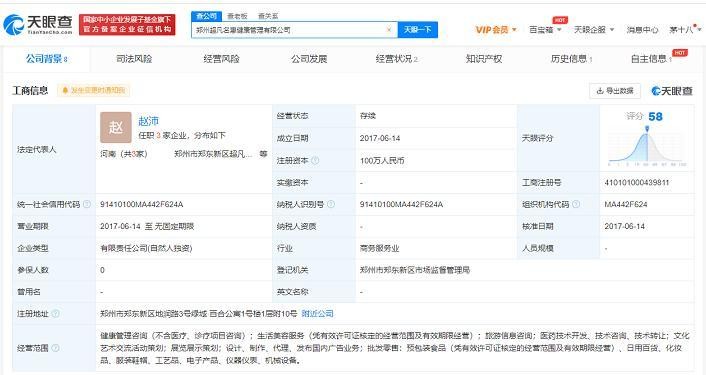Open the help icon next to 注册资本
This screenshot has height=375, width=706.
(315, 160)
